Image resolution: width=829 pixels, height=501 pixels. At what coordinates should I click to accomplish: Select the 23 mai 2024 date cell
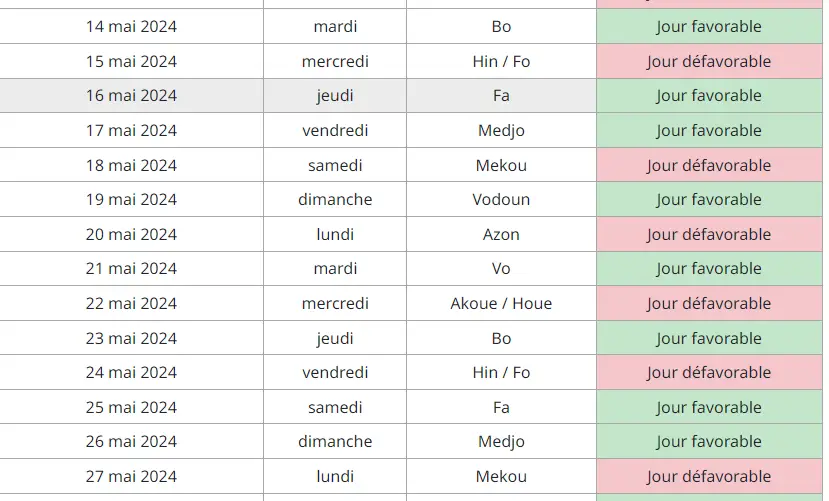[131, 339]
